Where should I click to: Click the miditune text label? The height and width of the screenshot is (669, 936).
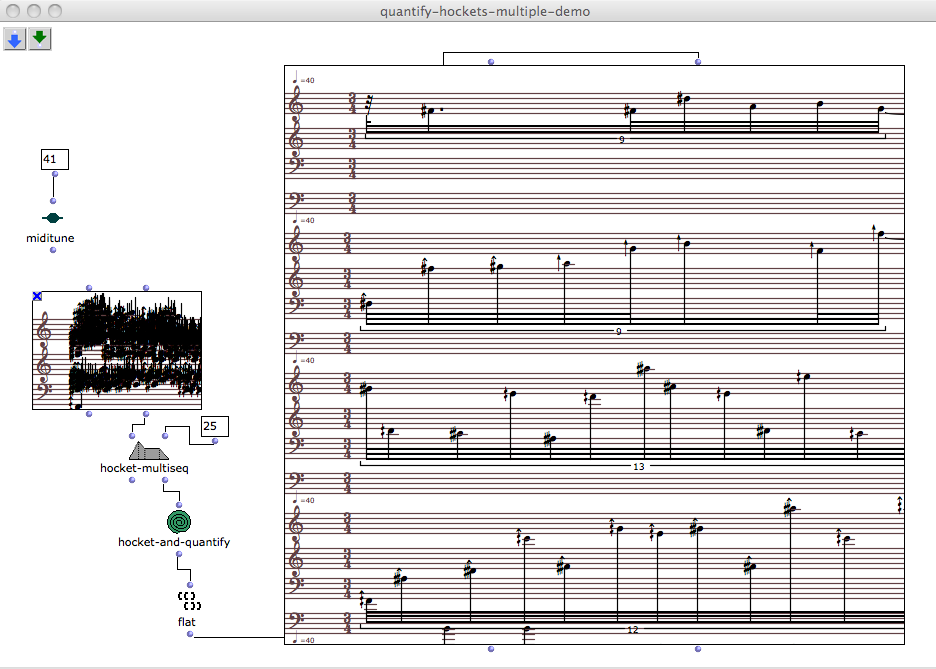pyautogui.click(x=51, y=238)
